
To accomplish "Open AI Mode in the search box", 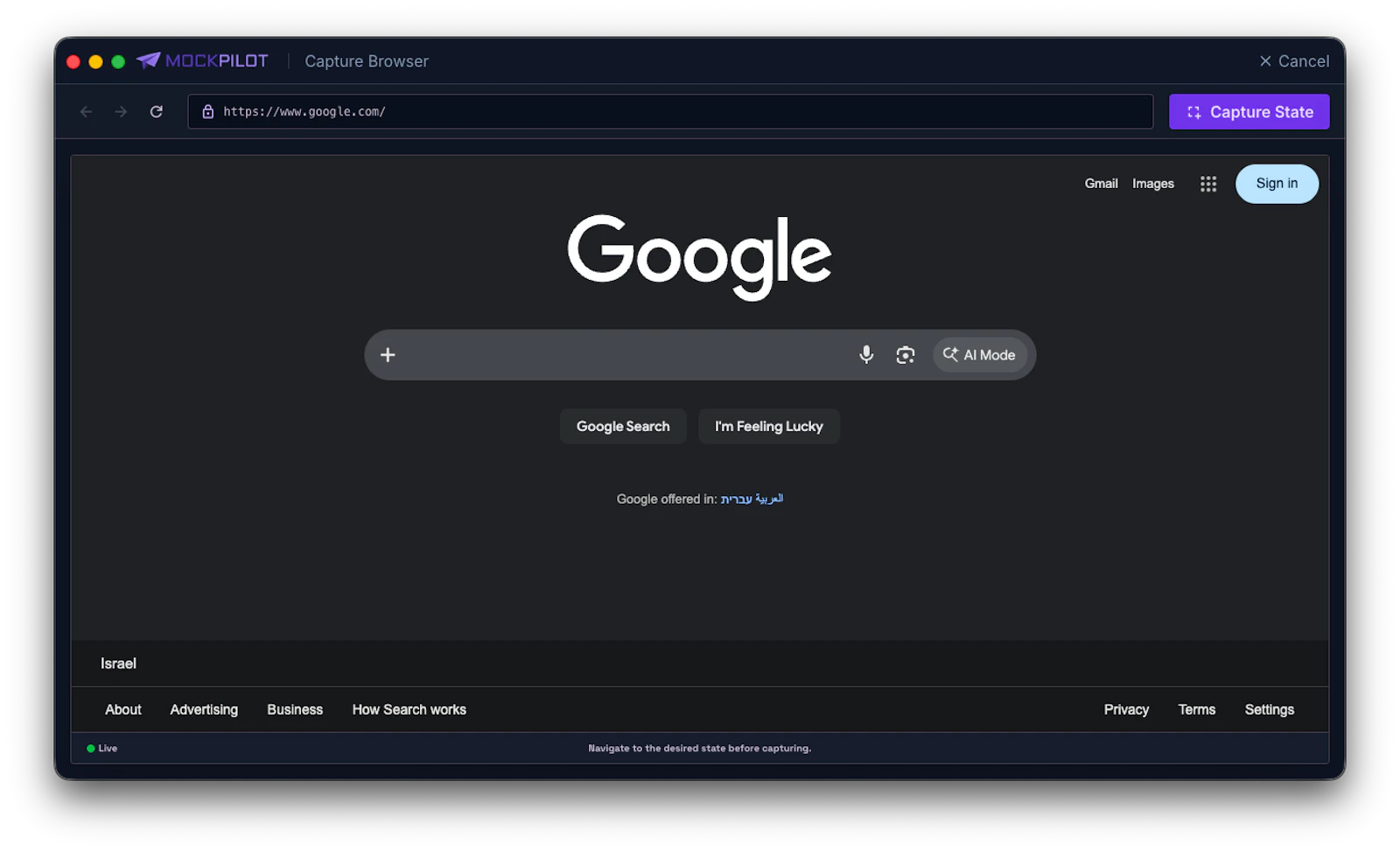I will pyautogui.click(x=979, y=355).
